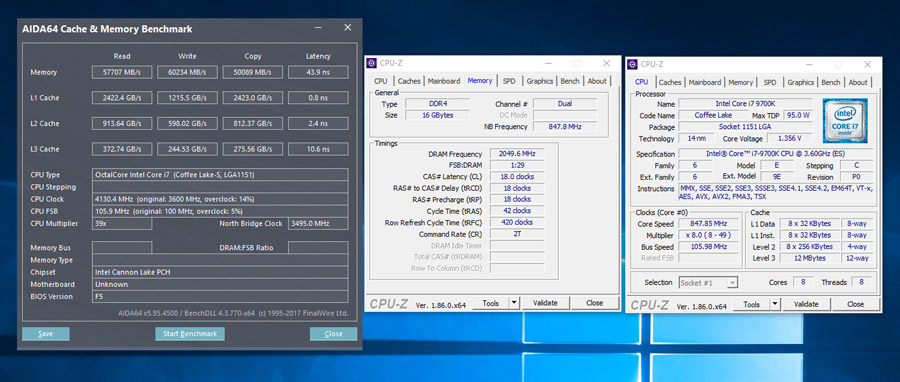The height and width of the screenshot is (382, 900).
Task: Open Caches tab in CPU-Z CPU window
Action: tap(670, 83)
